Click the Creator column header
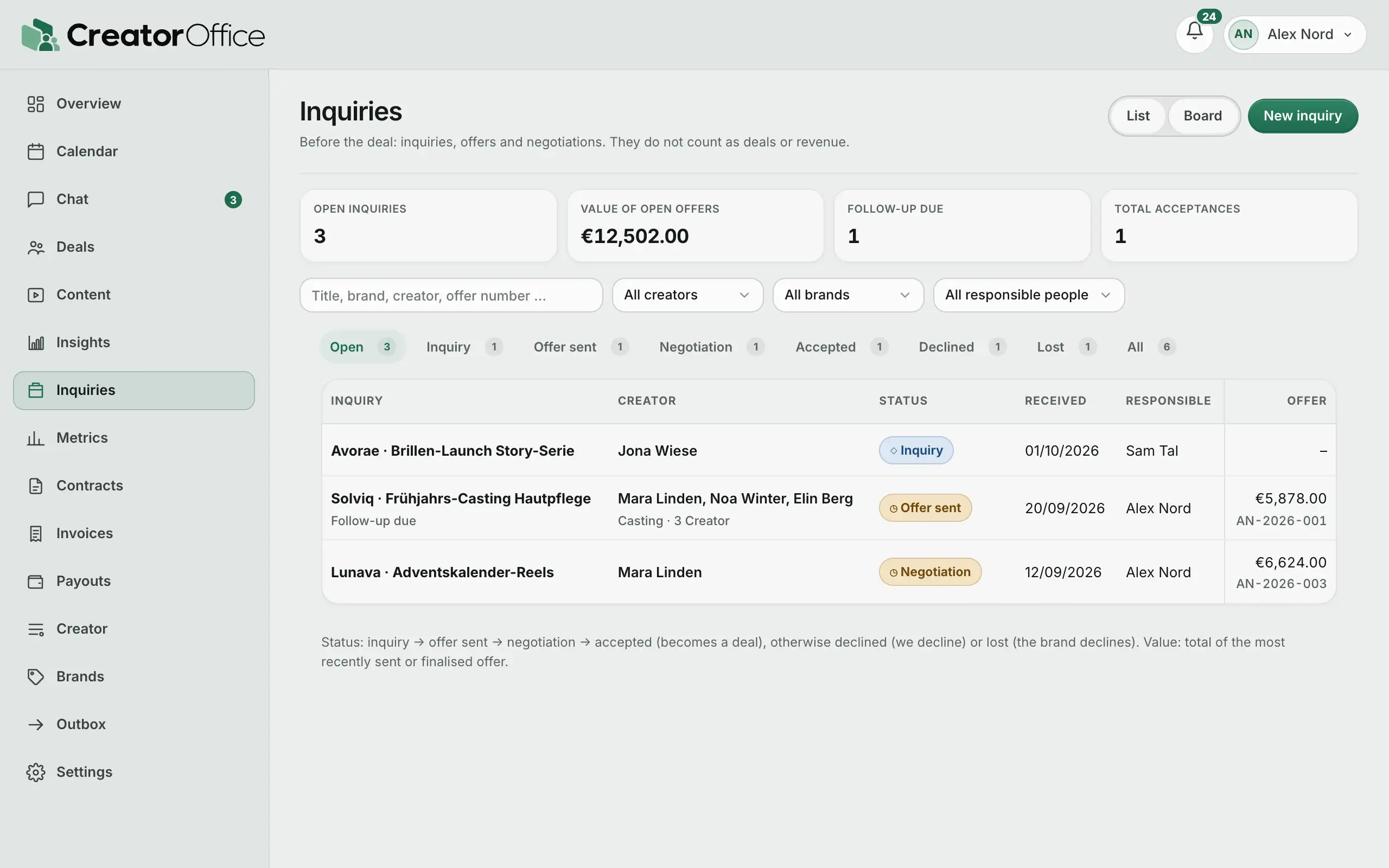Screen dimensions: 1389x868 [647, 401]
